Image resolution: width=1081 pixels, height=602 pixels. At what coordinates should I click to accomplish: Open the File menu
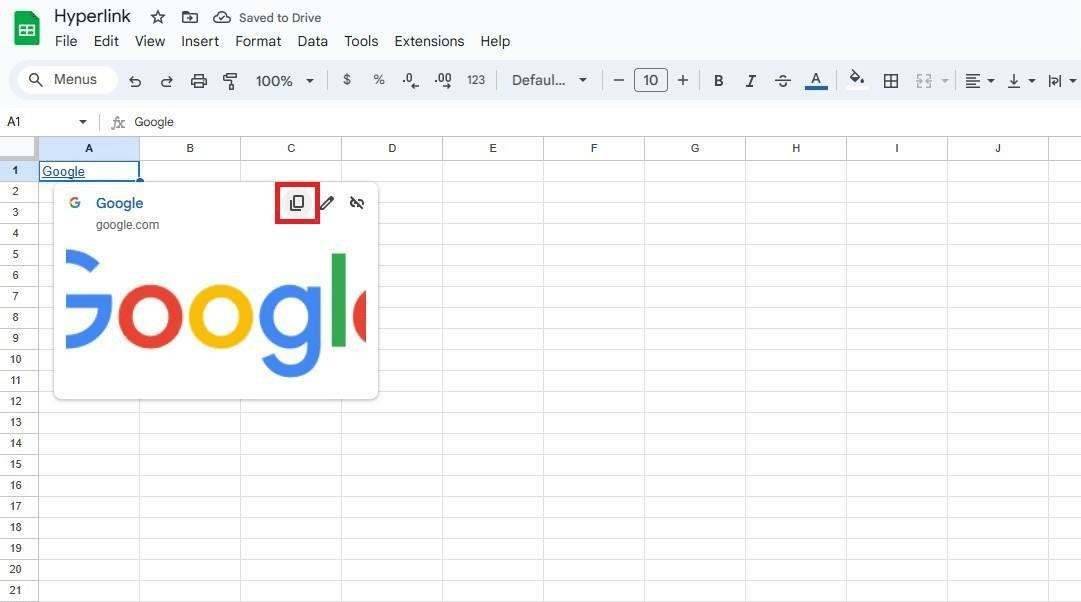click(66, 41)
